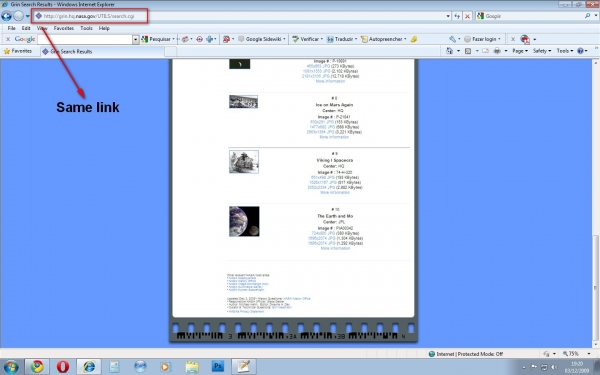Image resolution: width=600 pixels, height=375 pixels.
Task: Open the Help menu
Action: click(104, 28)
